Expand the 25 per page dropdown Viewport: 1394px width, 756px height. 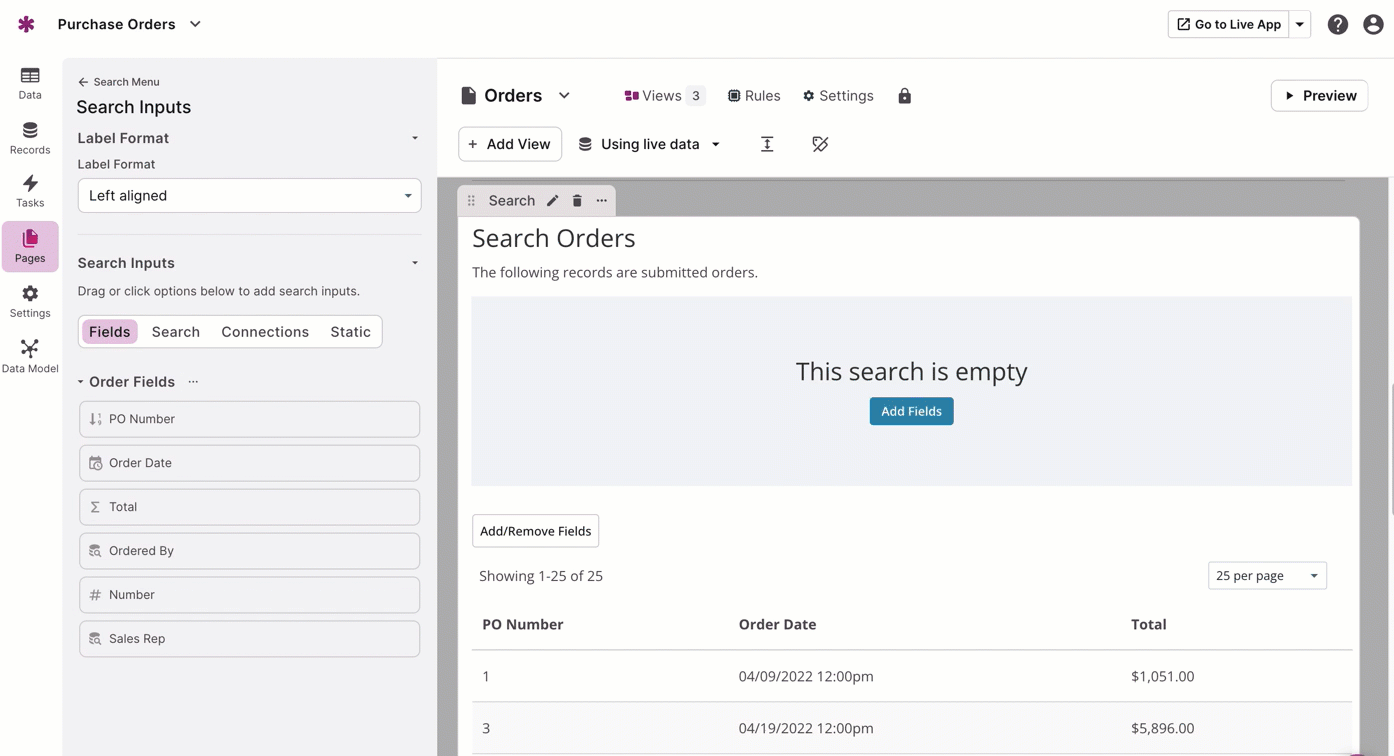(1266, 576)
